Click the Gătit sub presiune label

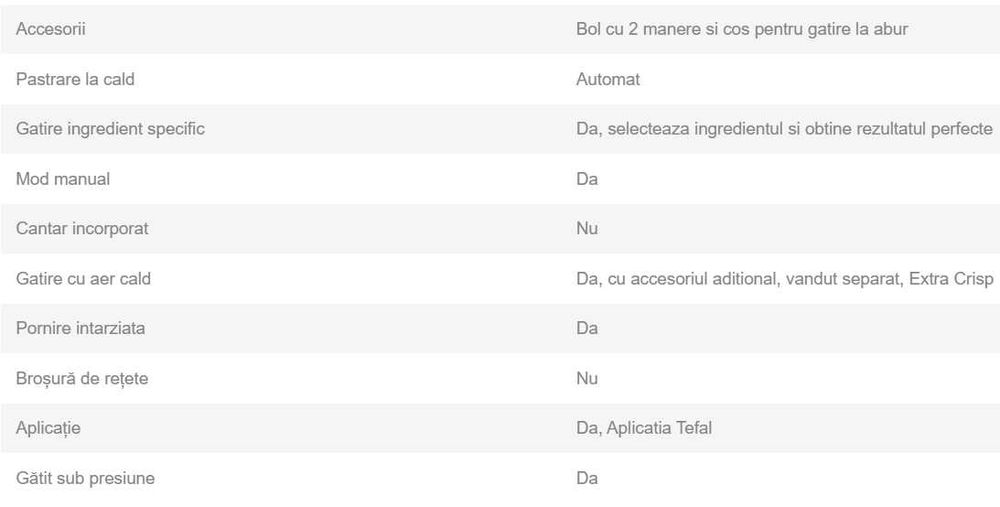coord(85,478)
